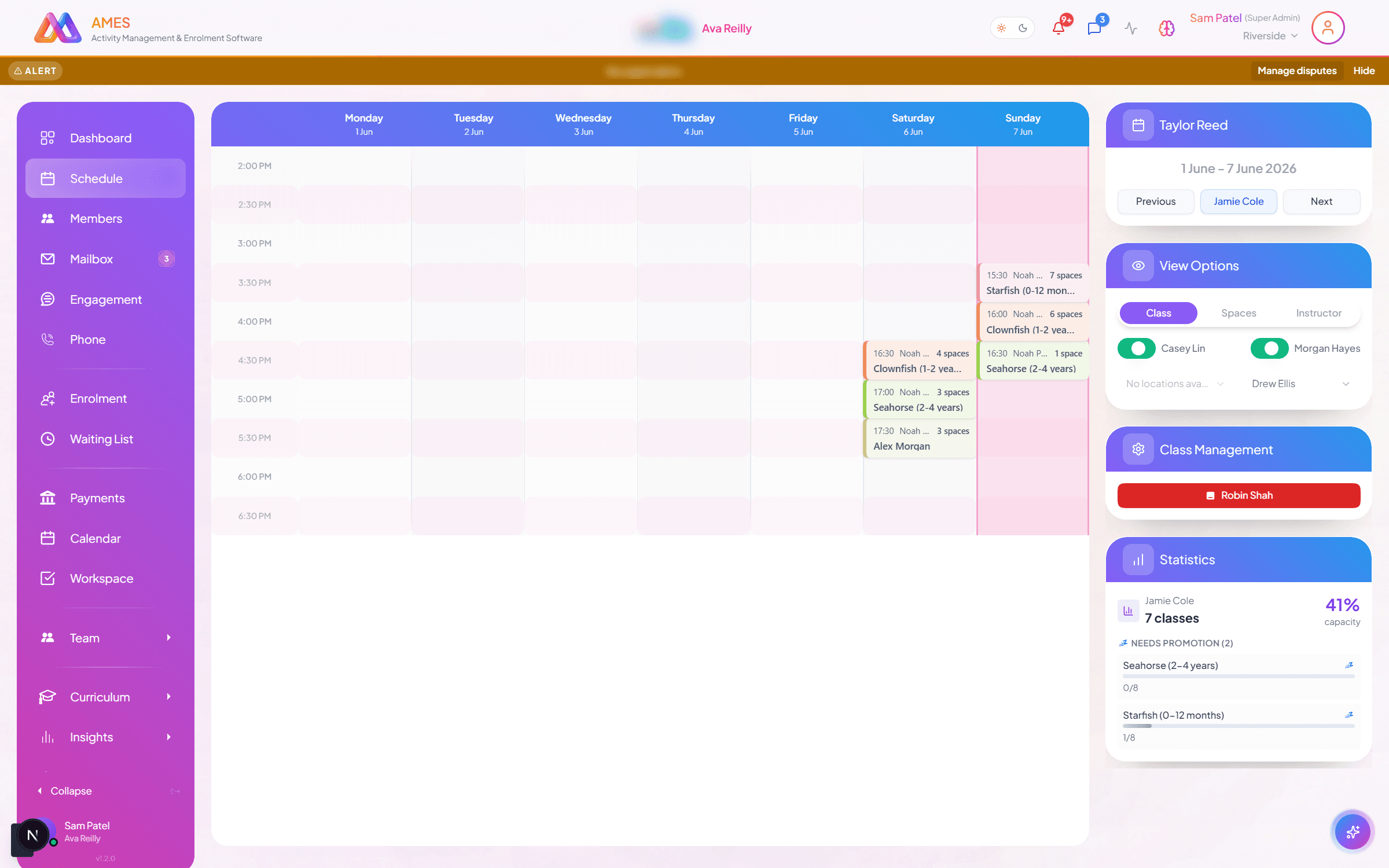This screenshot has height=868, width=1389.
Task: Click the AMES logo
Action: tap(57, 28)
